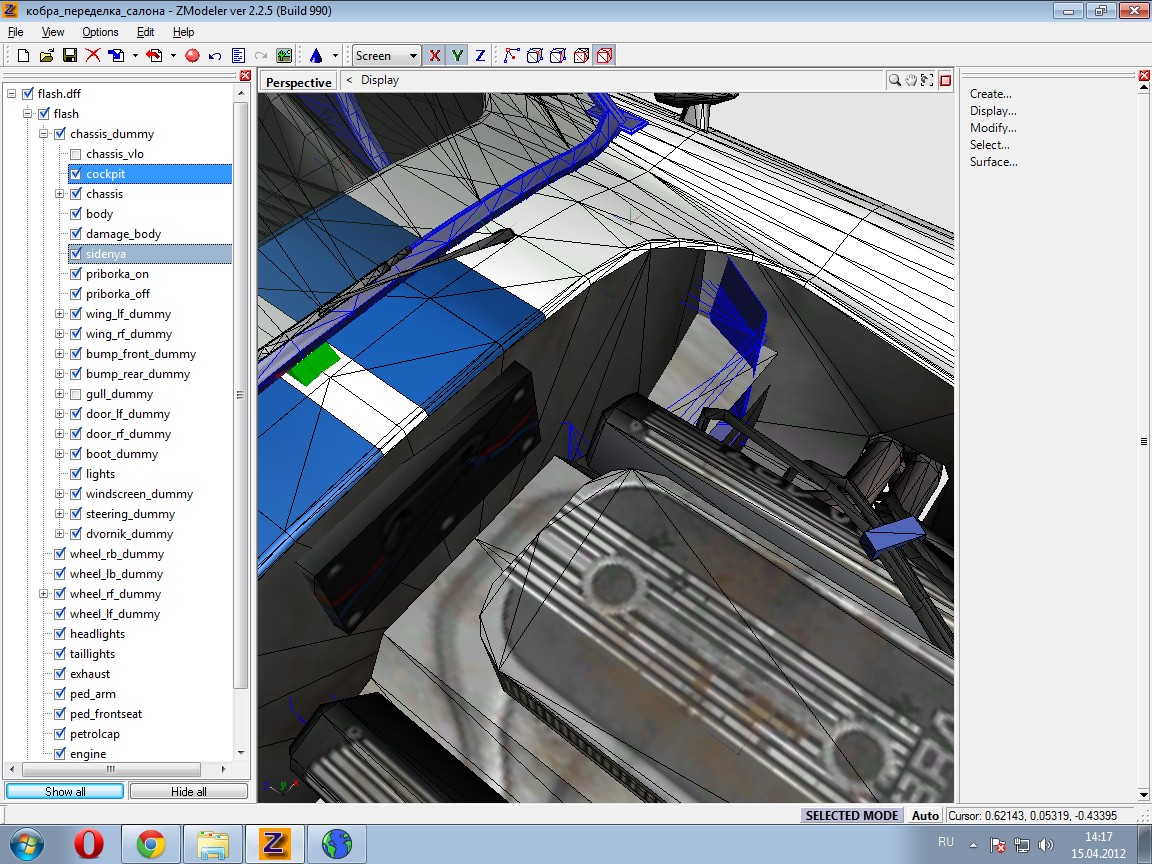Select the viewport pan hand tool
1152x864 pixels.
coord(911,81)
